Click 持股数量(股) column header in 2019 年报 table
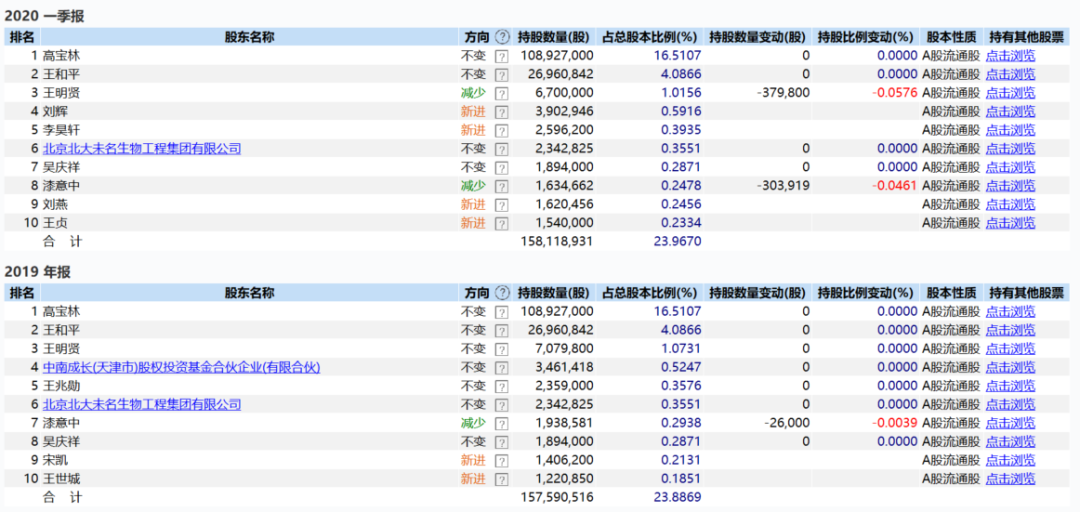The width and height of the screenshot is (1080, 512). click(555, 293)
